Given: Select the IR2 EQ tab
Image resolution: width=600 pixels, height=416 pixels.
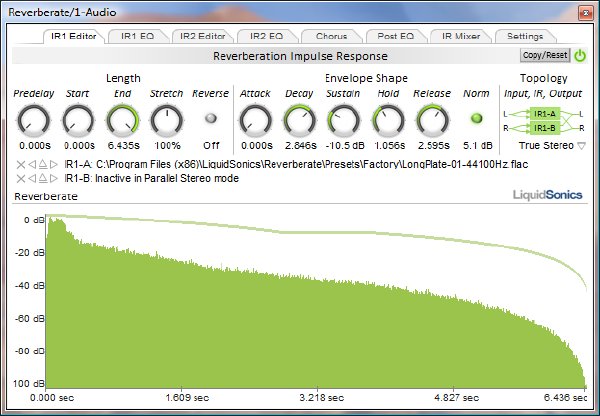Looking at the screenshot, I should click(x=266, y=36).
